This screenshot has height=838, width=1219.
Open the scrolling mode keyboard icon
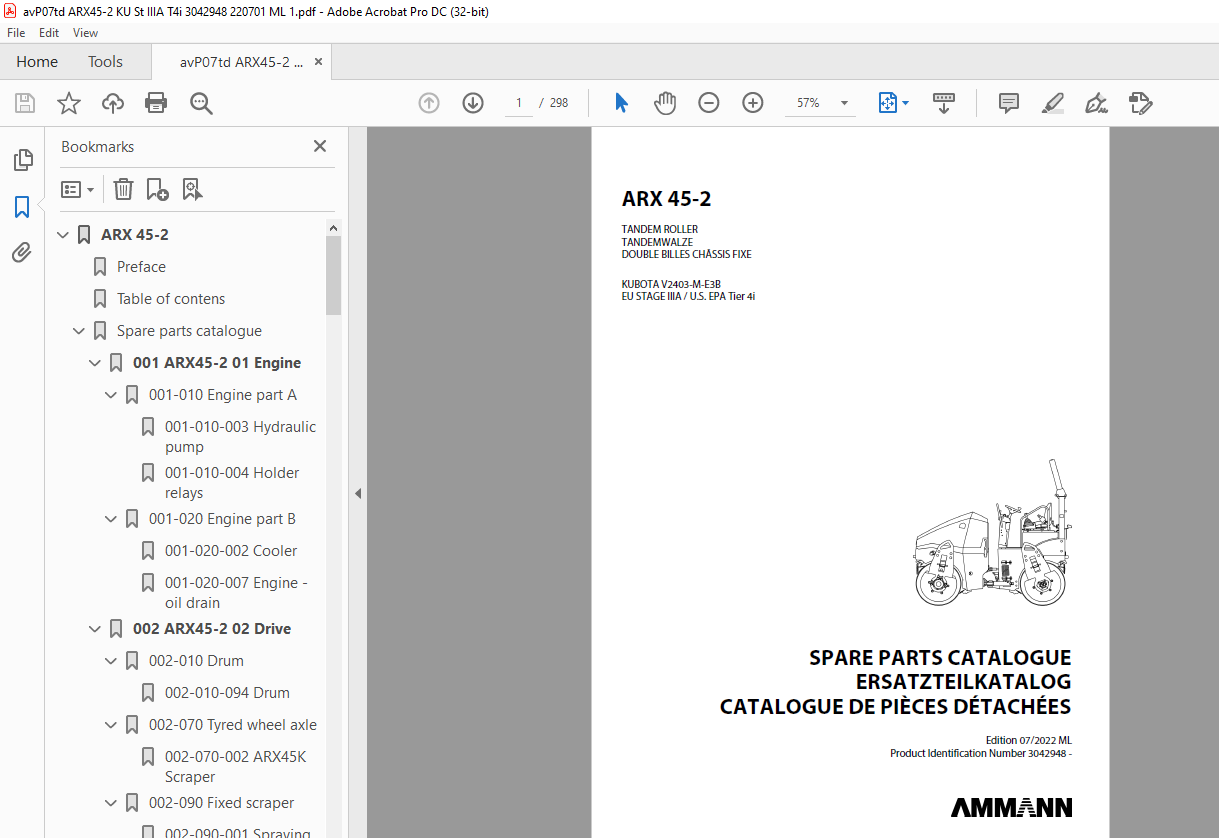click(944, 103)
